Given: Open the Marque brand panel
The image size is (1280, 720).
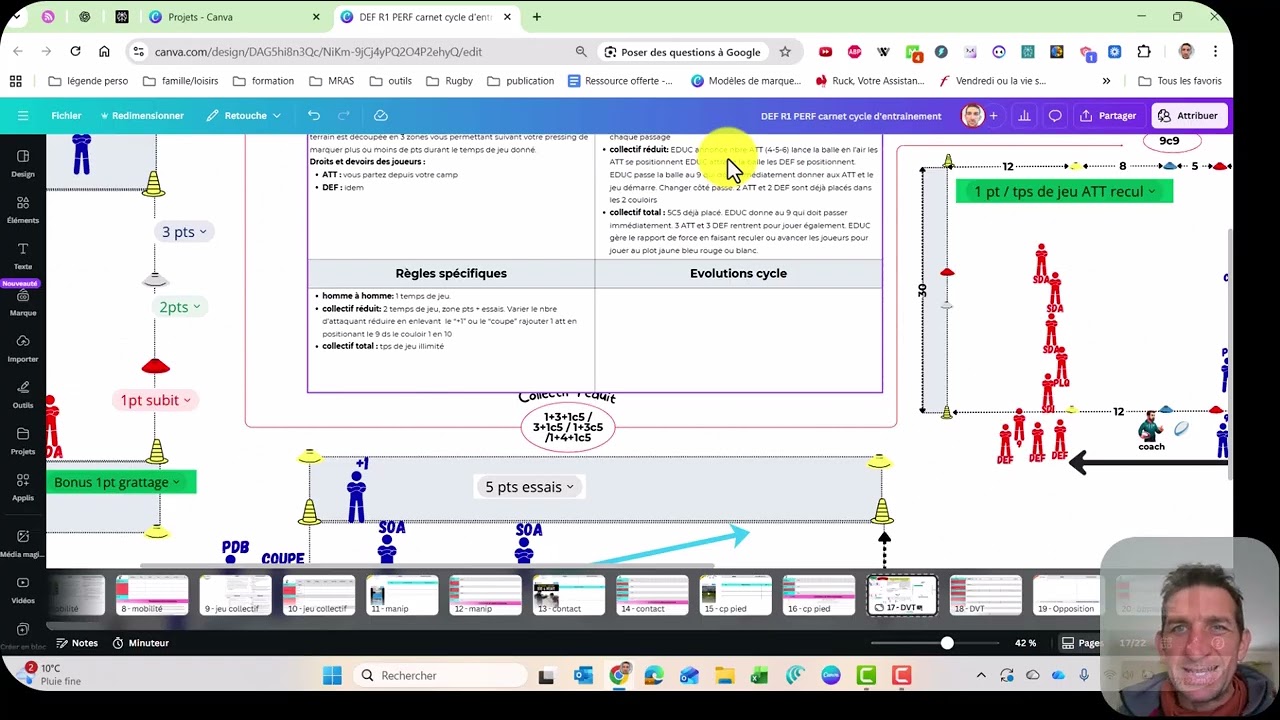Looking at the screenshot, I should pyautogui.click(x=23, y=301).
